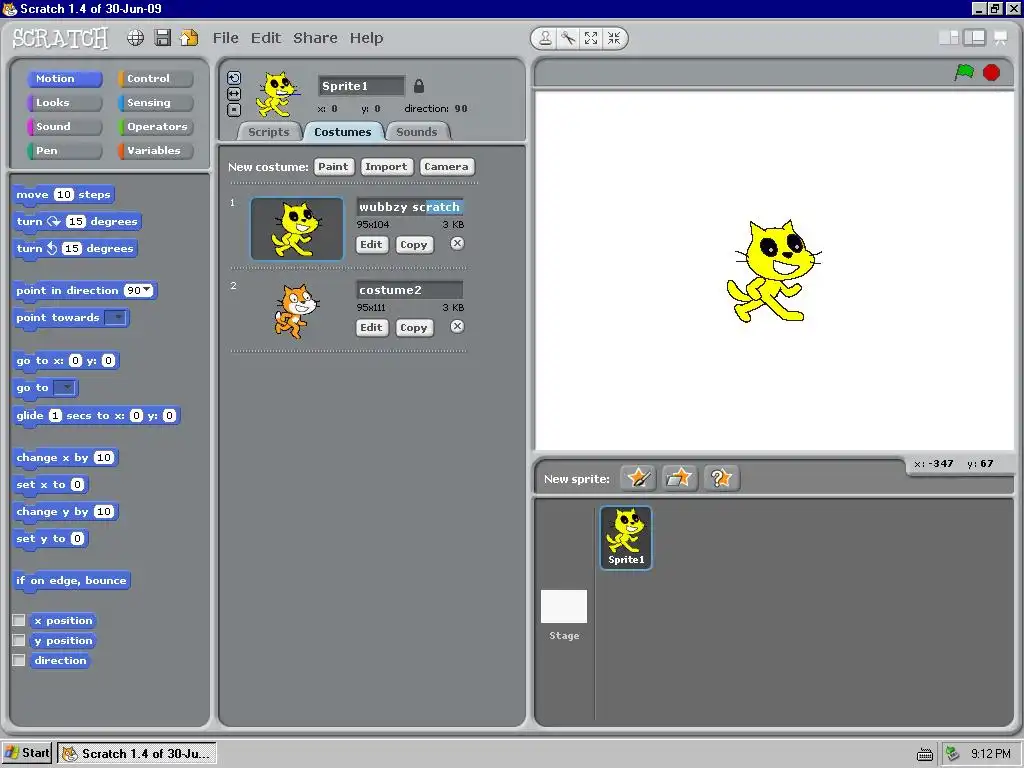Copy the wubbzy scratch costume
This screenshot has height=768, width=1024.
click(413, 244)
